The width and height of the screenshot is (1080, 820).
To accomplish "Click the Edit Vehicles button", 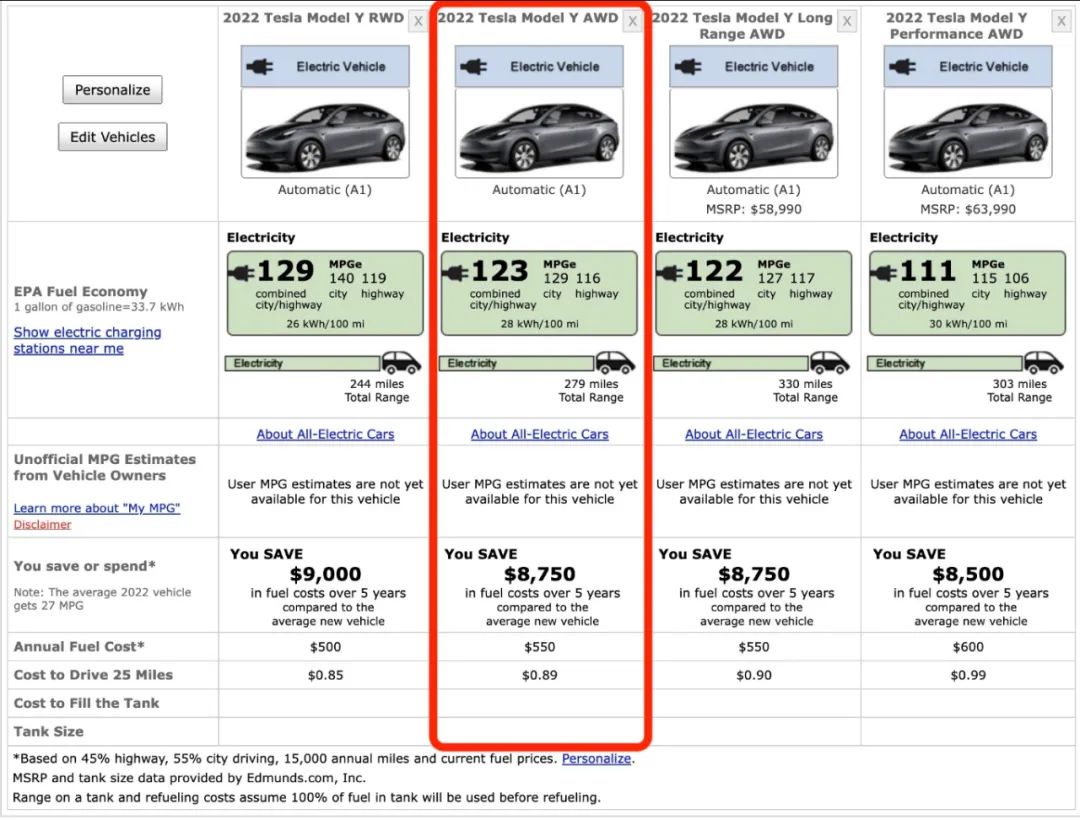I will (x=112, y=137).
